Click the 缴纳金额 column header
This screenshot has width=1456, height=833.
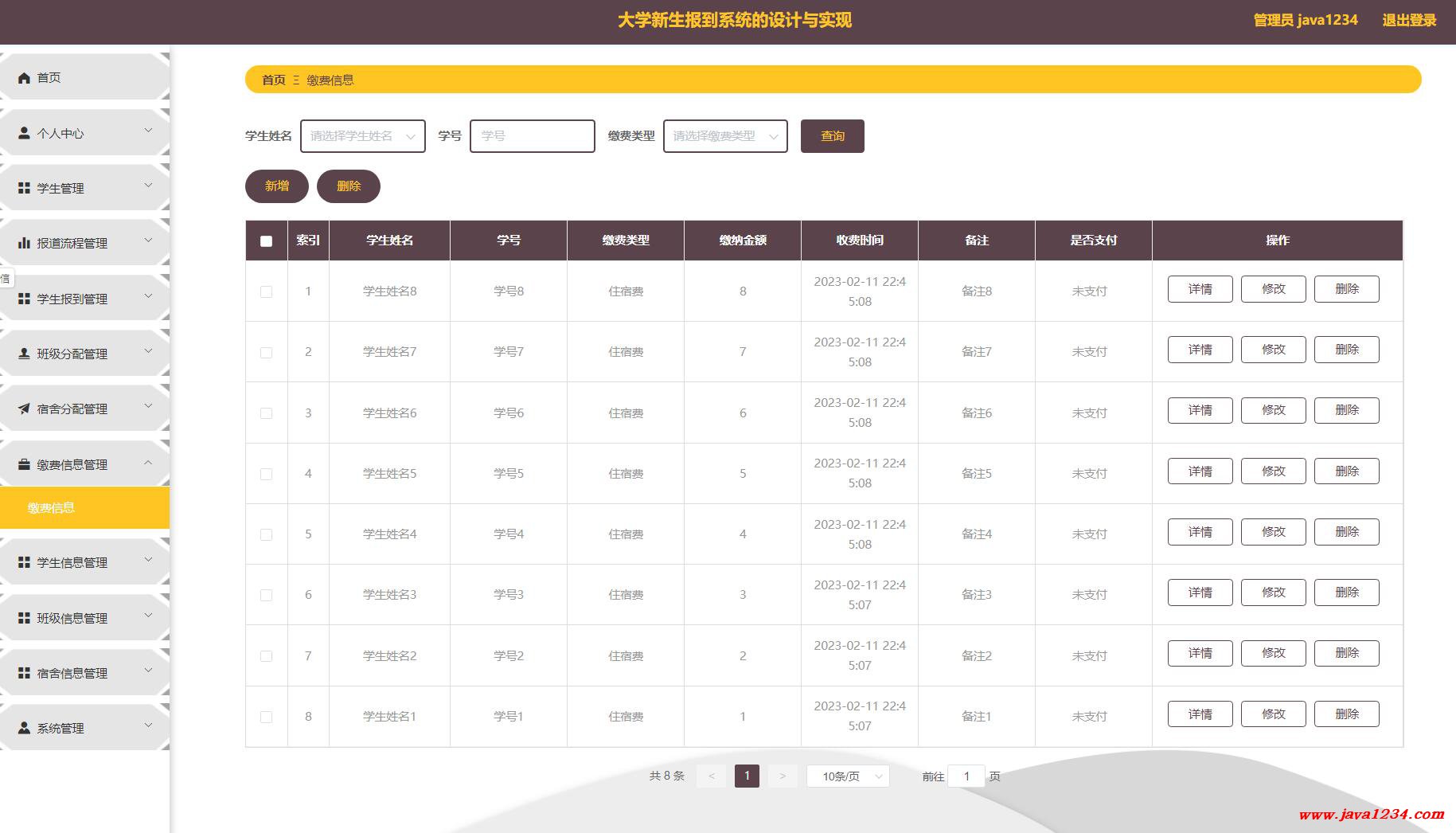click(x=743, y=241)
